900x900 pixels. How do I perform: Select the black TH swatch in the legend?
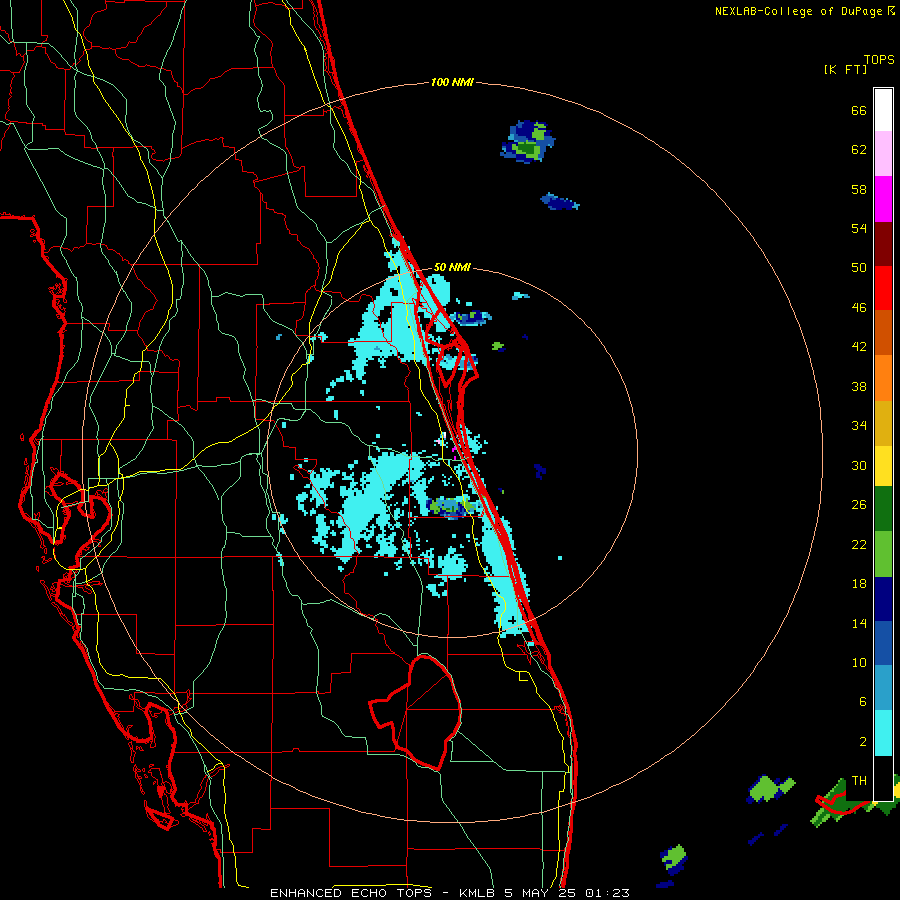click(883, 778)
